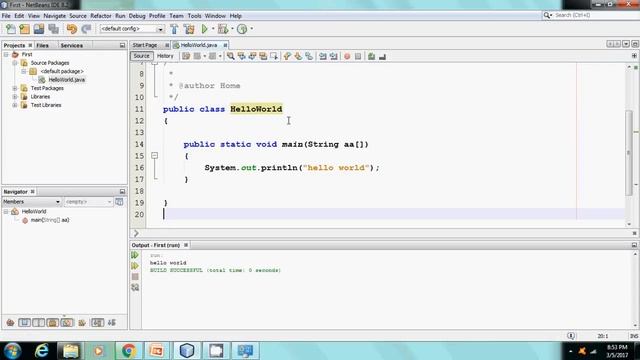Collapse the HelloWorld node in Navigator
This screenshot has width=640, height=360.
[6, 211]
